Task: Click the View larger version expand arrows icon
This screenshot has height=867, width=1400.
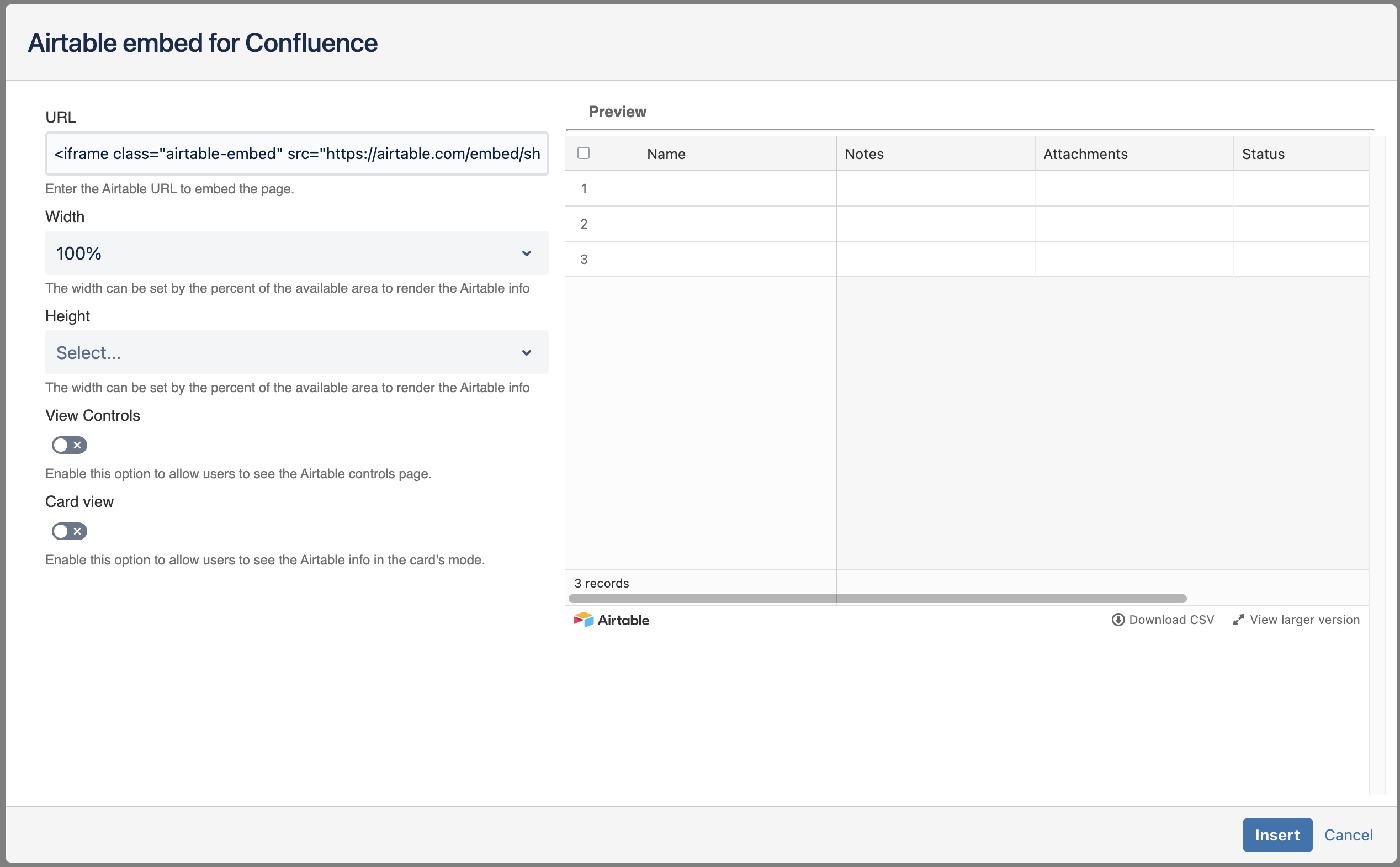Action: (1238, 620)
